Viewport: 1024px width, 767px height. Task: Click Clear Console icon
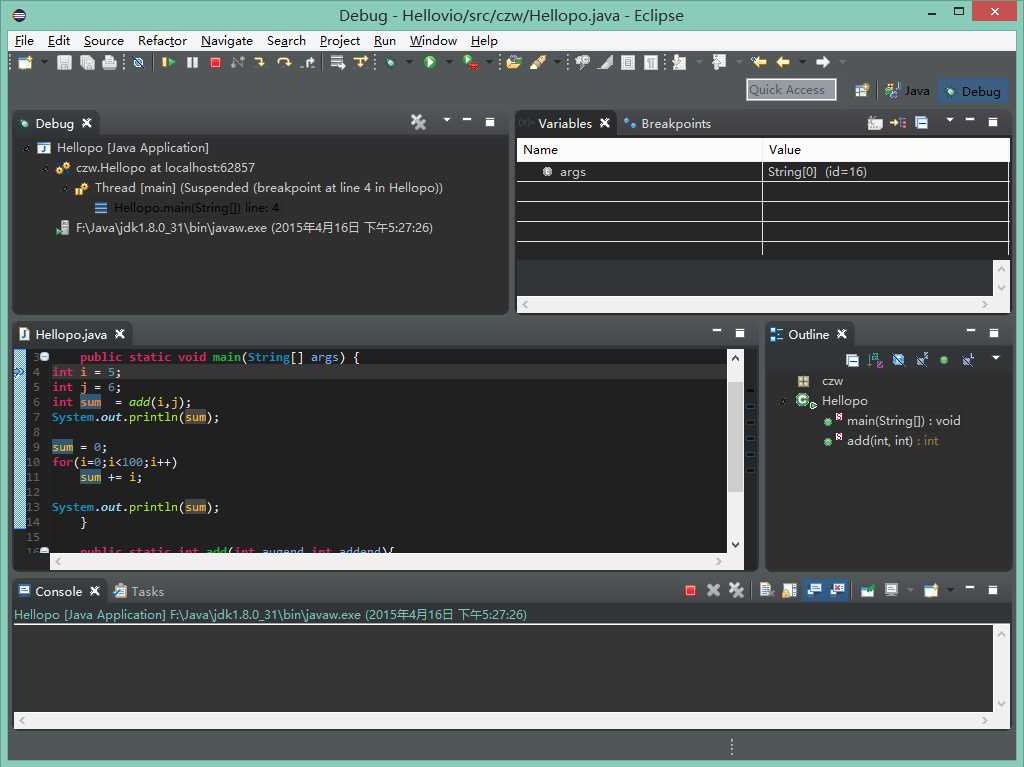pyautogui.click(x=767, y=591)
